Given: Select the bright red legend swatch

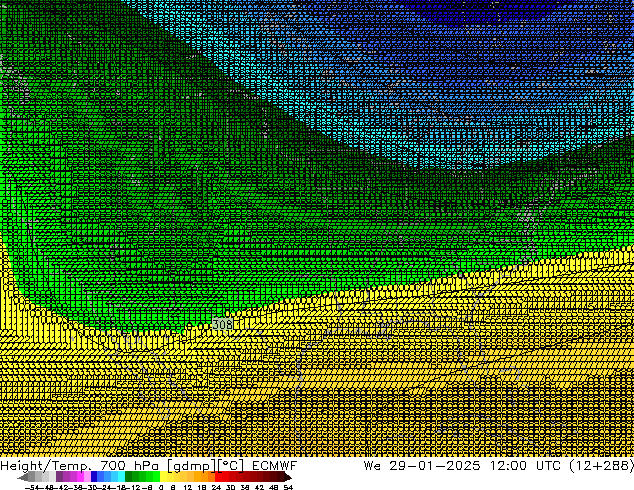Looking at the screenshot, I should coord(218,476).
